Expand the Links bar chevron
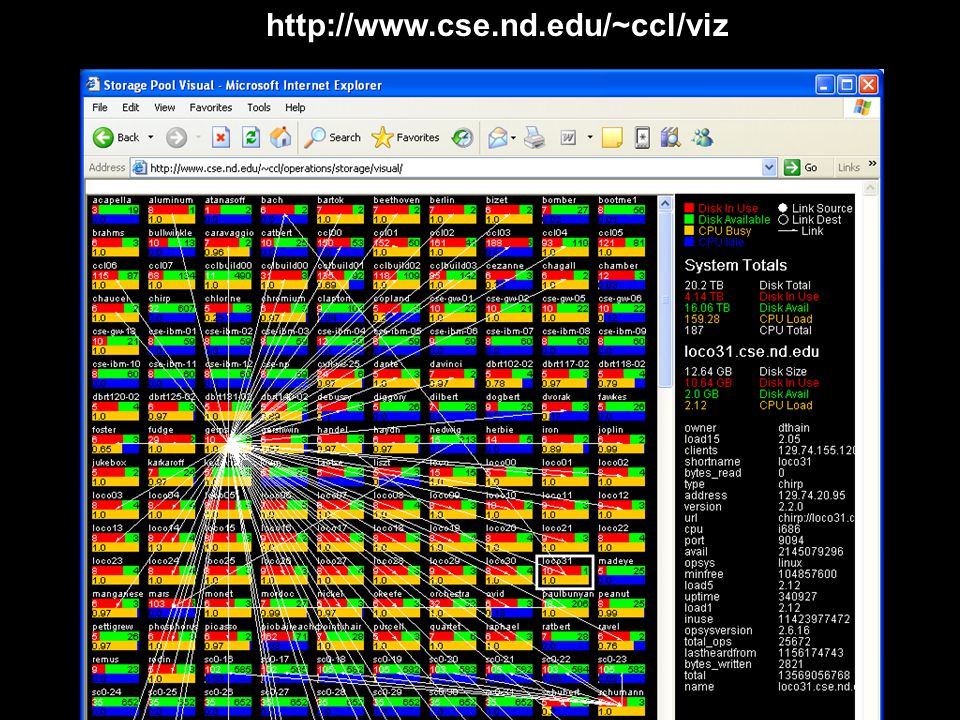The height and width of the screenshot is (720, 960). (x=872, y=163)
